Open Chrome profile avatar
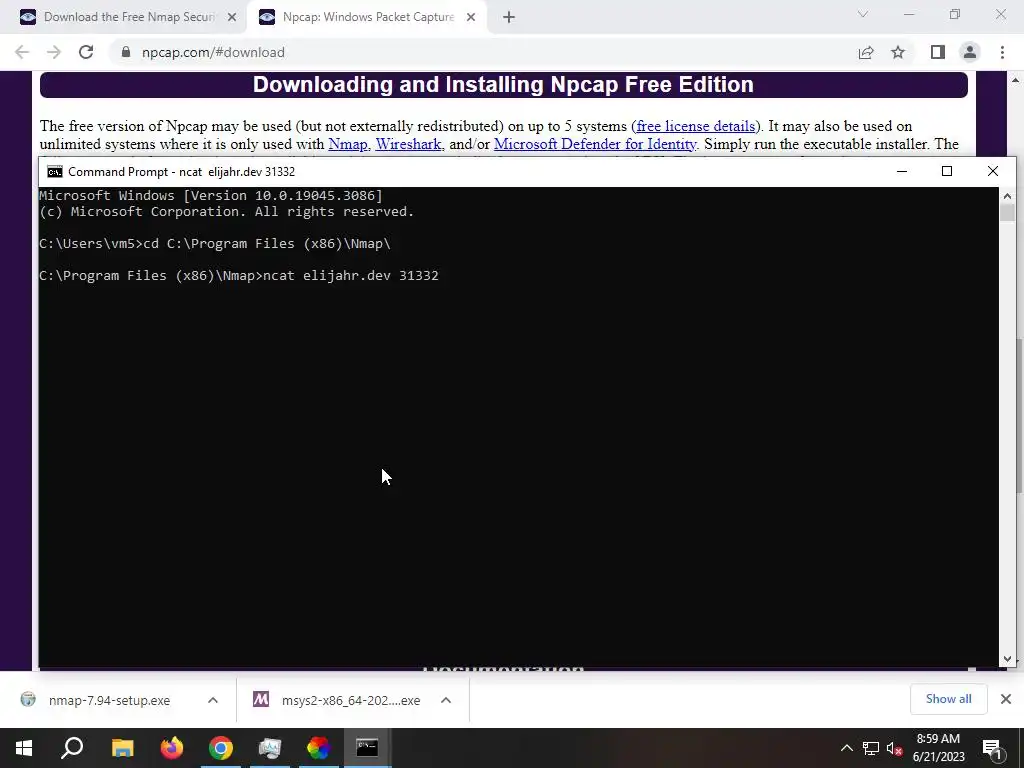The height and width of the screenshot is (768, 1024). click(970, 52)
